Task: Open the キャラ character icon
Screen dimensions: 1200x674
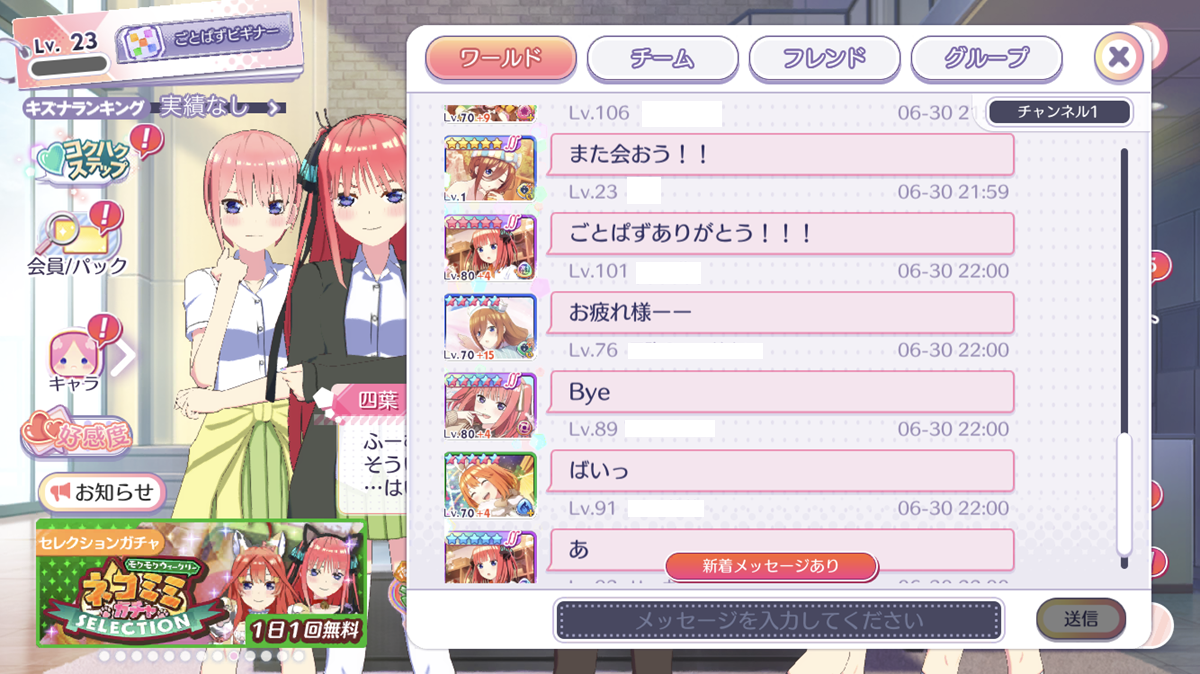Action: pos(76,353)
